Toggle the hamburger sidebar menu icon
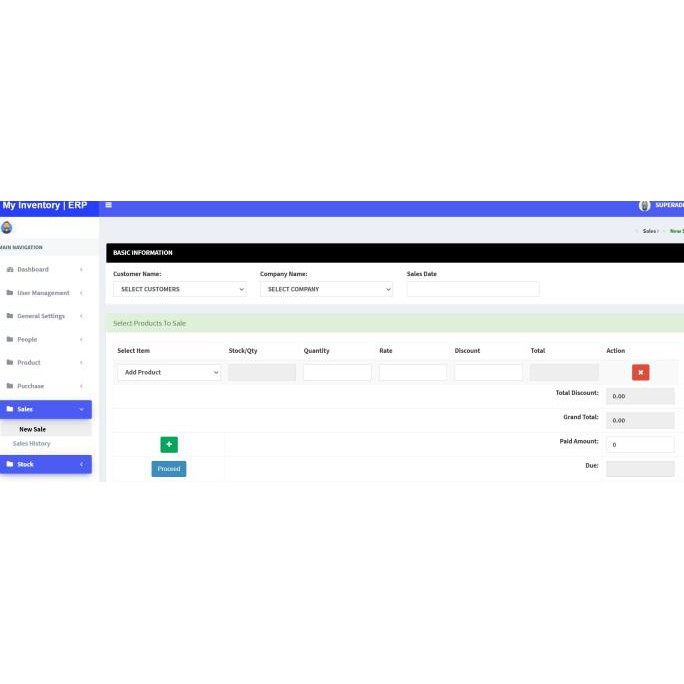This screenshot has width=684, height=684. click(x=108, y=205)
